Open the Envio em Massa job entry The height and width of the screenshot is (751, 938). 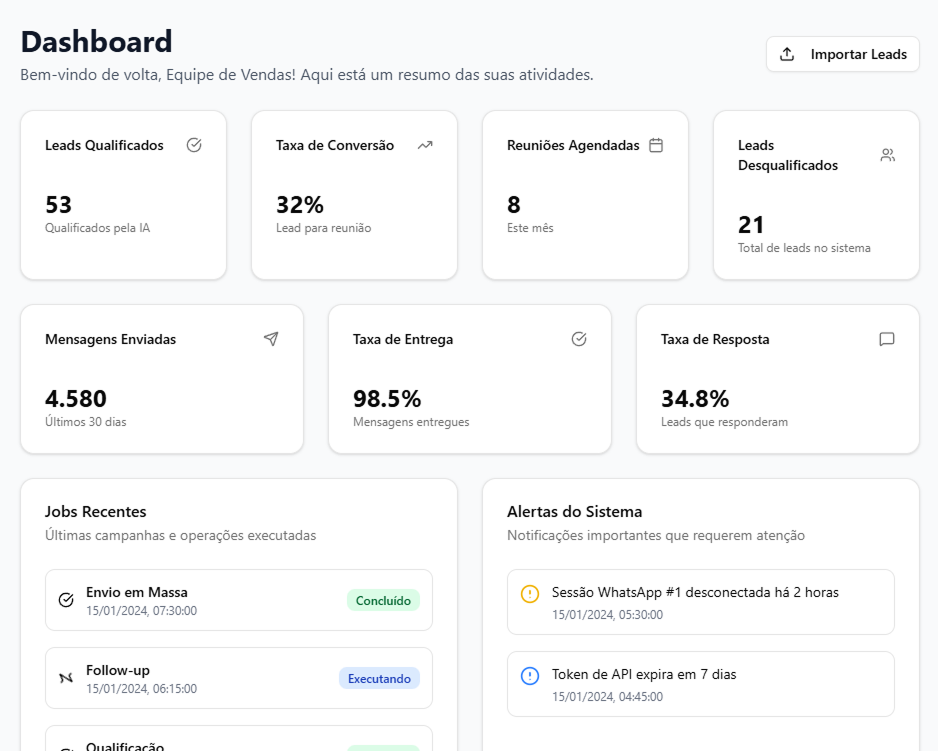point(200,600)
